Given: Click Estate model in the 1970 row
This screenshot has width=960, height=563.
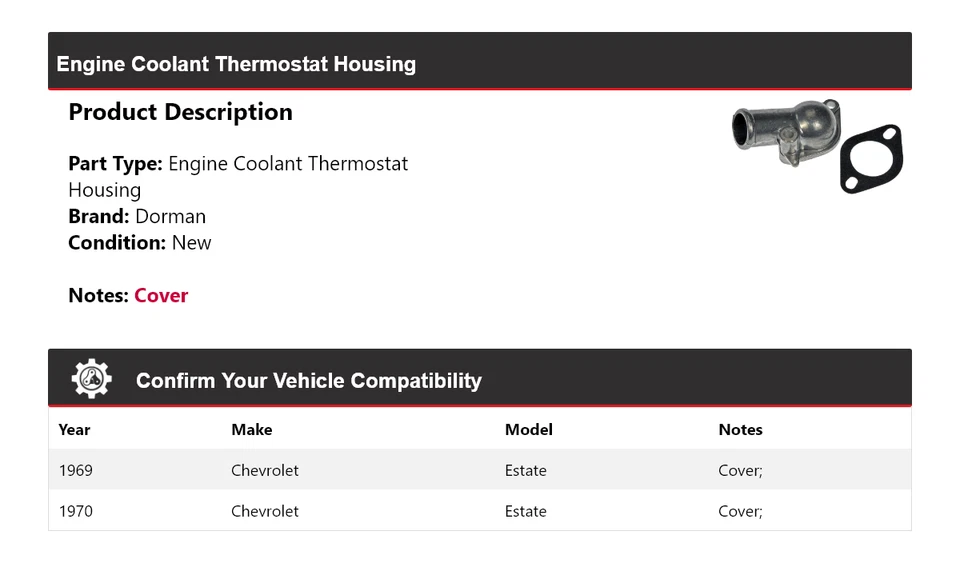Looking at the screenshot, I should coord(525,511).
